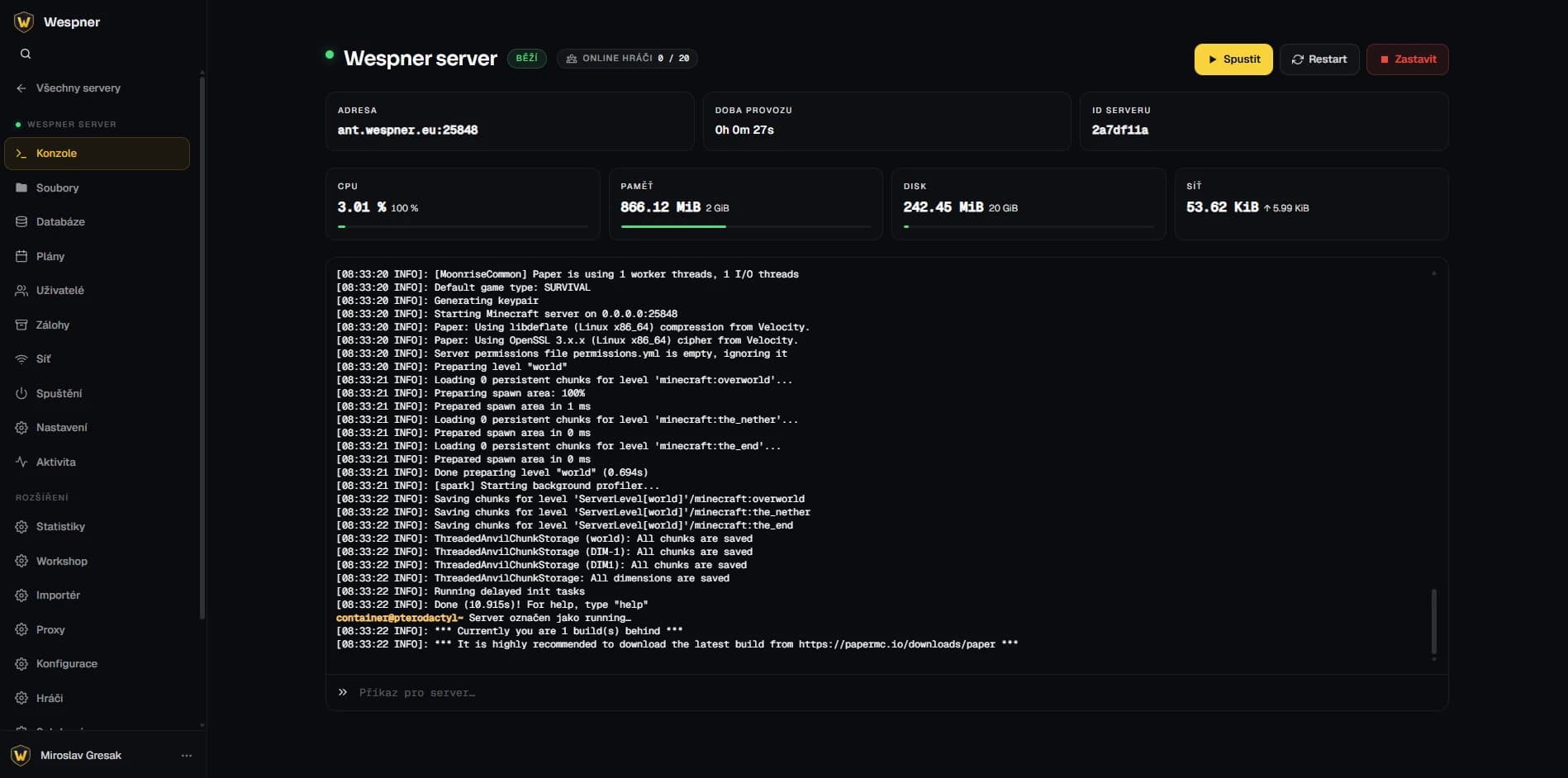The height and width of the screenshot is (778, 1568).
Task: Click the BĚŽÍ running status badge
Action: [x=526, y=59]
